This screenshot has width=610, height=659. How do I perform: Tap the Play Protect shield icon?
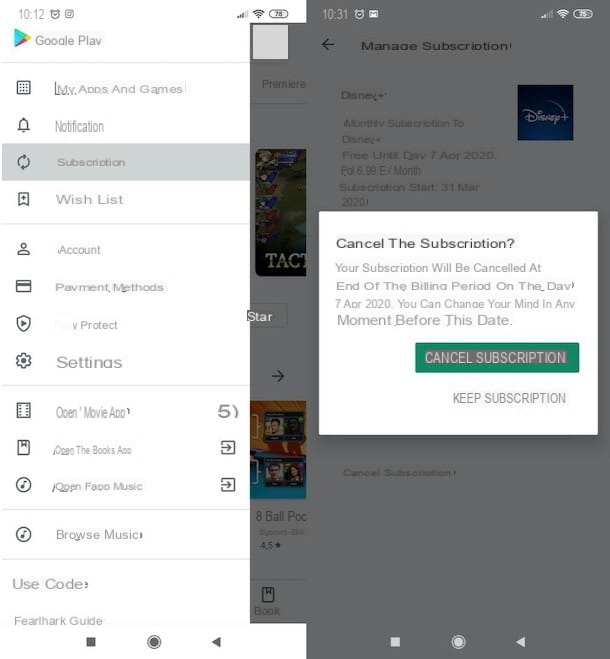tap(24, 323)
